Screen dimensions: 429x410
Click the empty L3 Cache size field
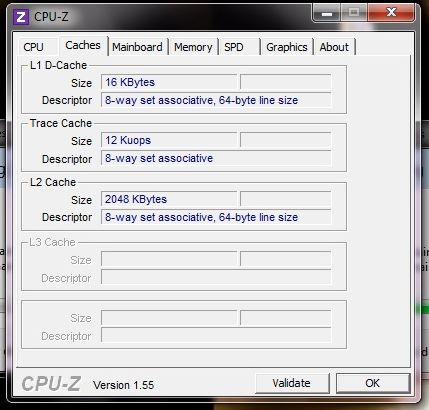click(169, 259)
